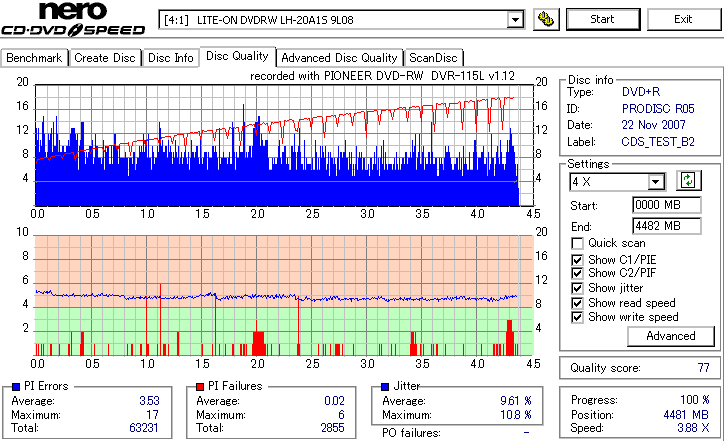This screenshot has width=724, height=441.
Task: Open the Create Disc tab
Action: 105,58
